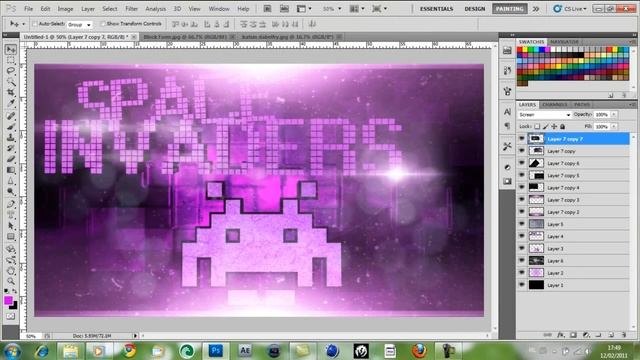This screenshot has width=640, height=360.
Task: Toggle the lock all icon
Action: (x=562, y=127)
